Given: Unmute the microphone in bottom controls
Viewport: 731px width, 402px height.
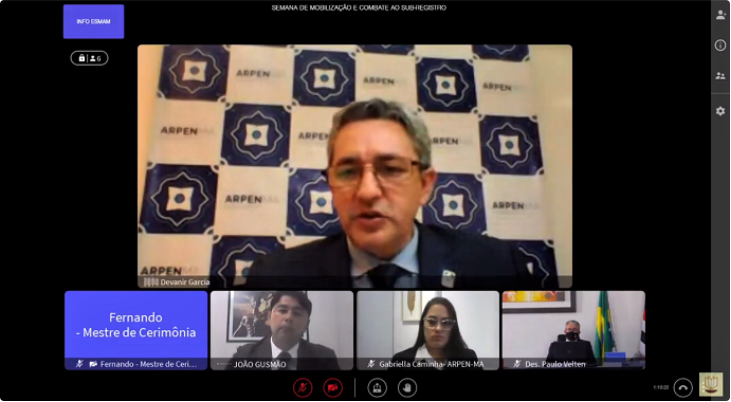Looking at the screenshot, I should 303,388.
